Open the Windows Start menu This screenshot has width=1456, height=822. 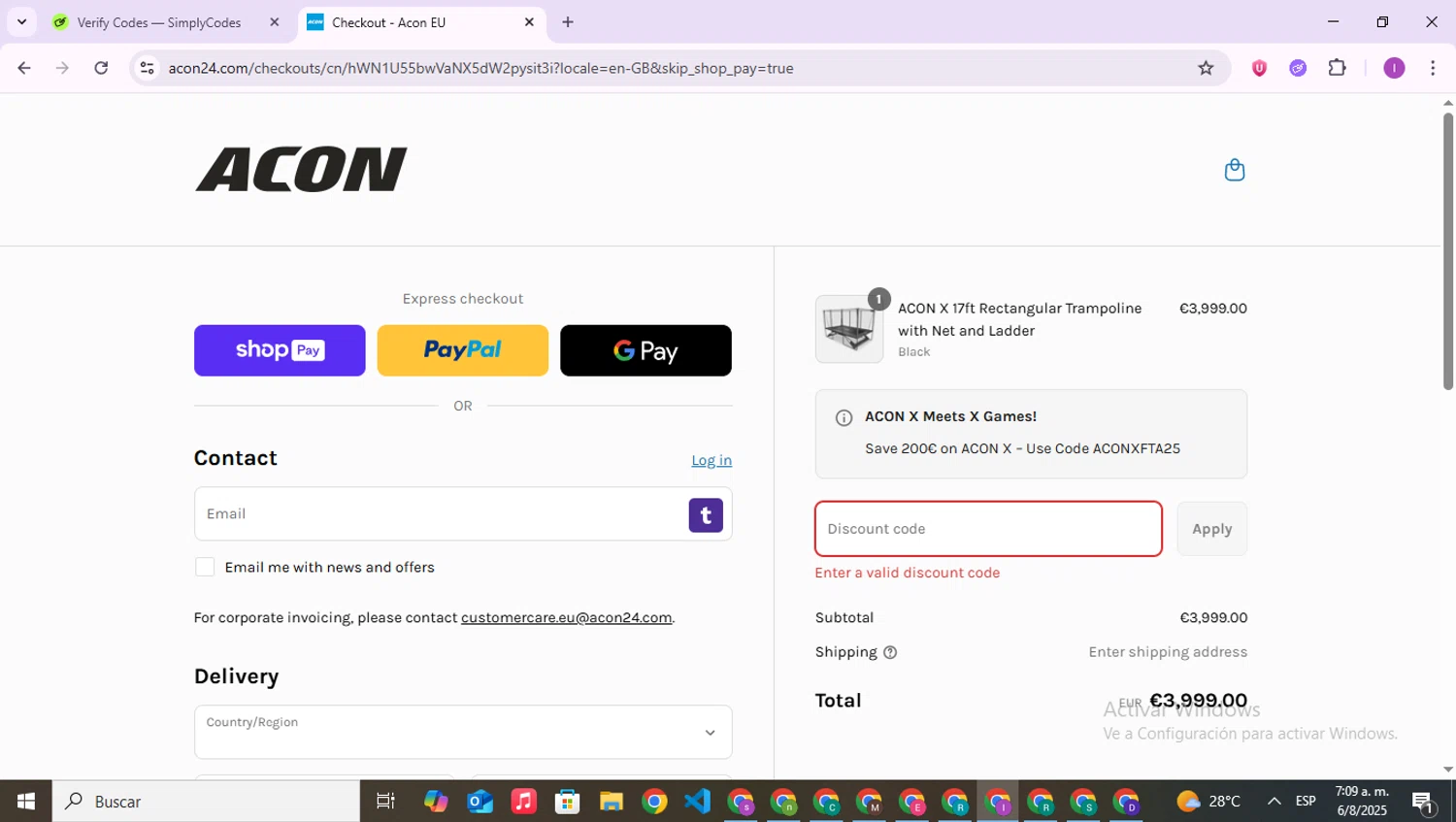pyautogui.click(x=26, y=801)
